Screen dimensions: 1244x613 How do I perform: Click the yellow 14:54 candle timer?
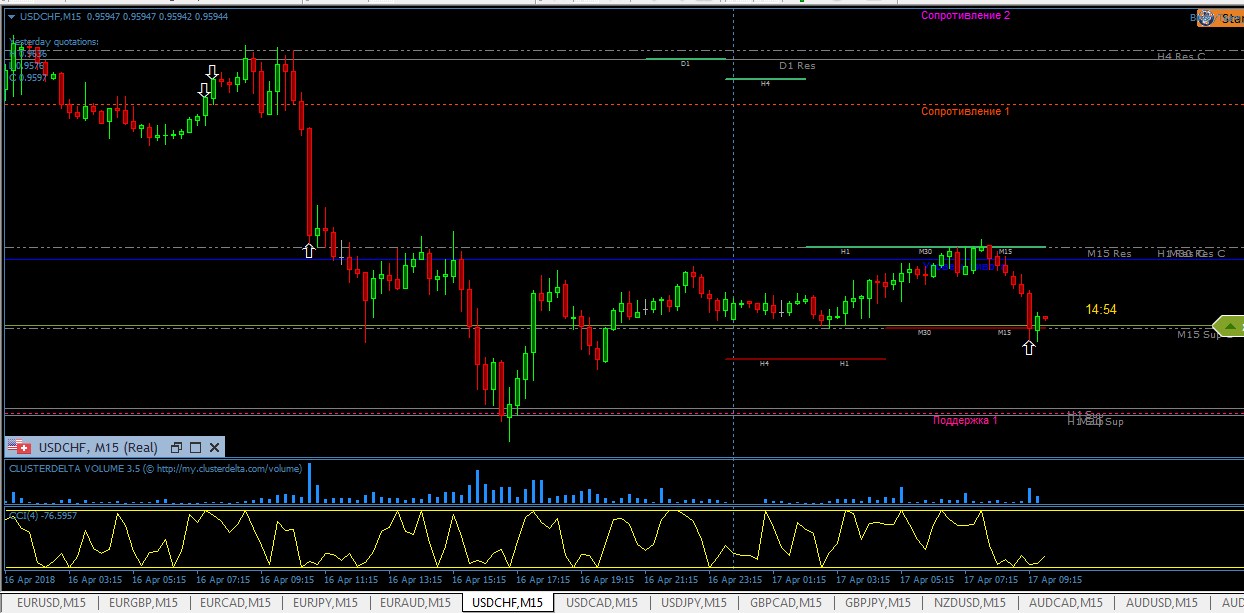1101,310
